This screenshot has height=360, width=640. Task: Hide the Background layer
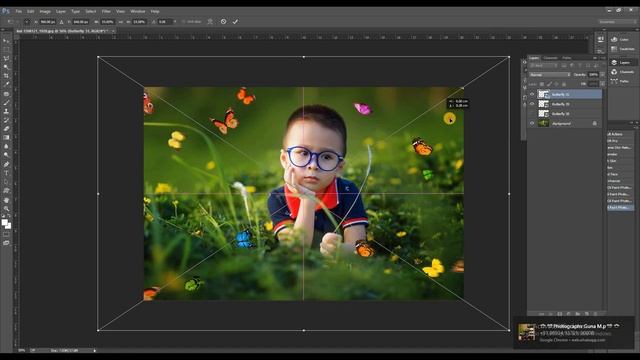click(532, 123)
